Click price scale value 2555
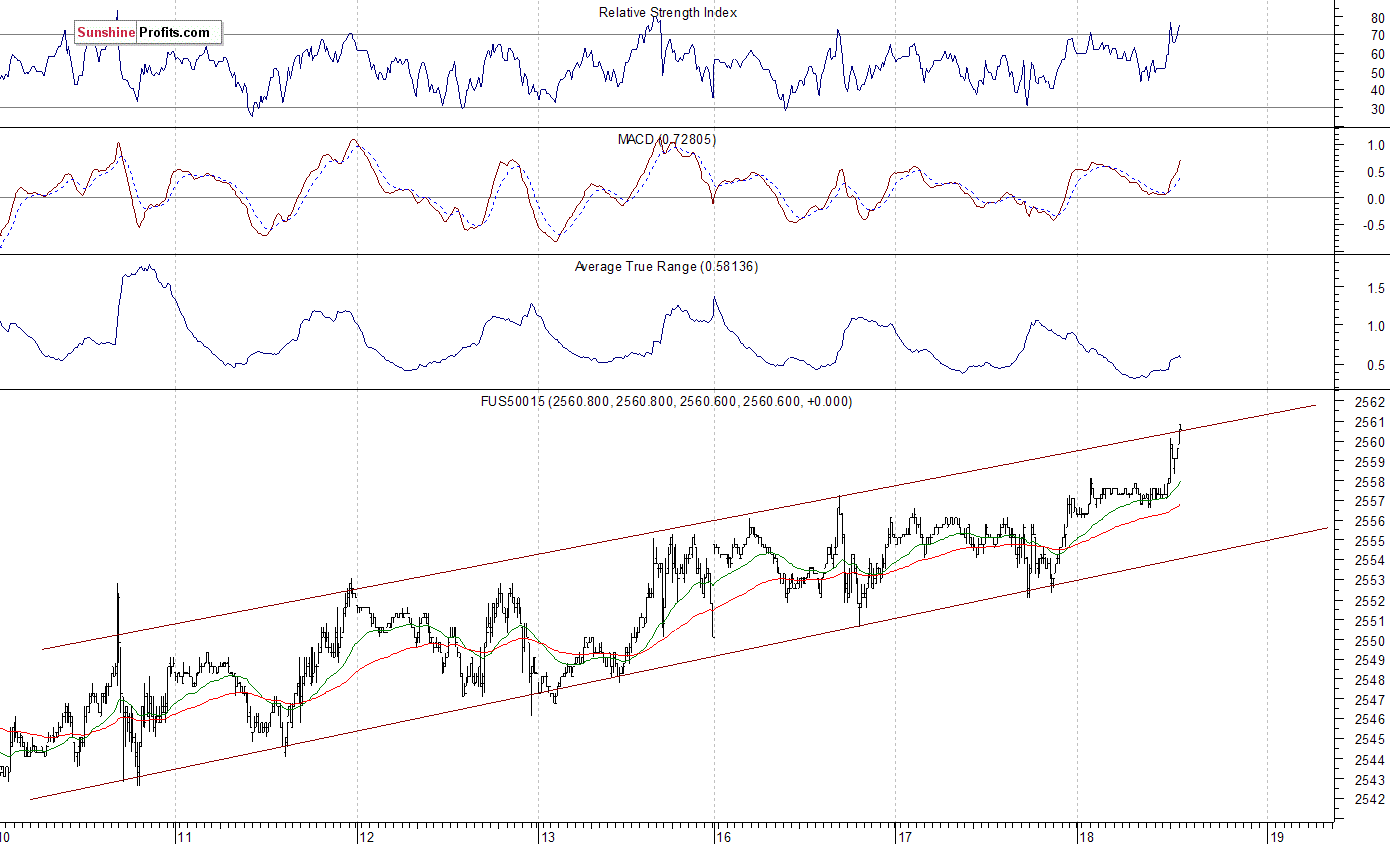 (x=1369, y=541)
